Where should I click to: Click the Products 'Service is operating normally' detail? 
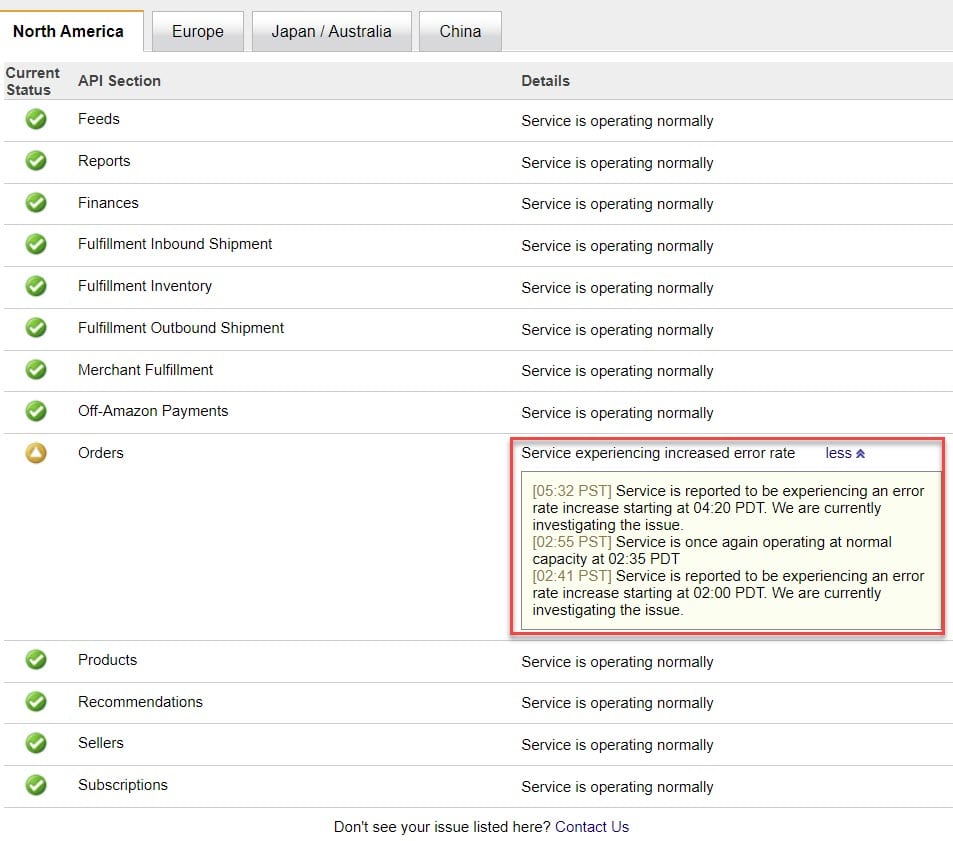click(617, 662)
